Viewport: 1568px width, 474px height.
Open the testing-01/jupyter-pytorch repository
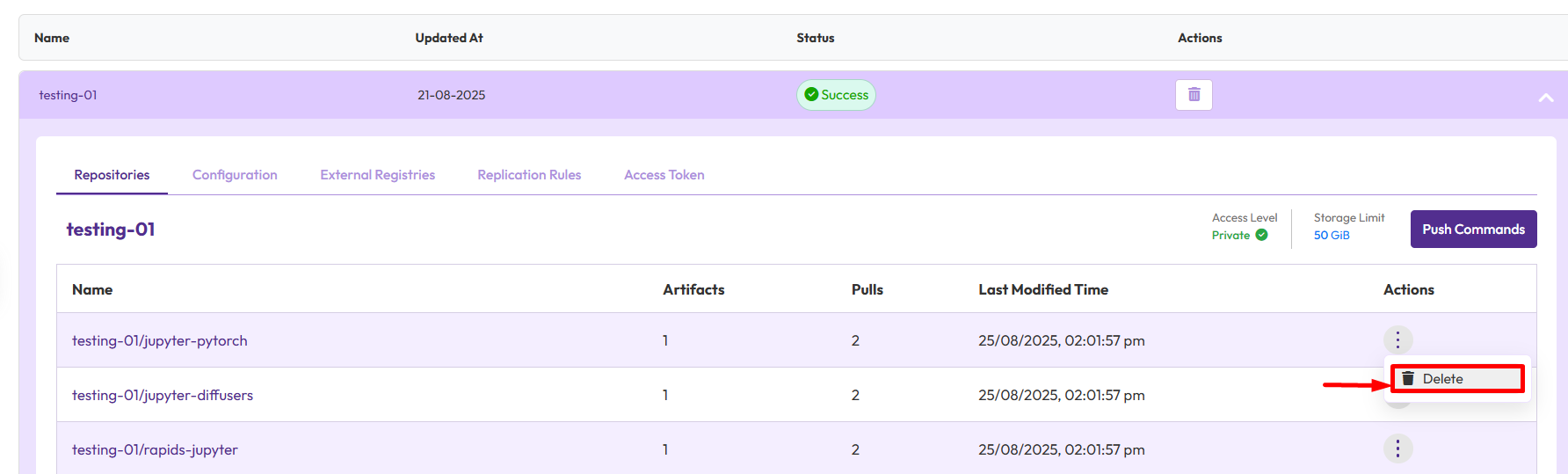pos(159,340)
